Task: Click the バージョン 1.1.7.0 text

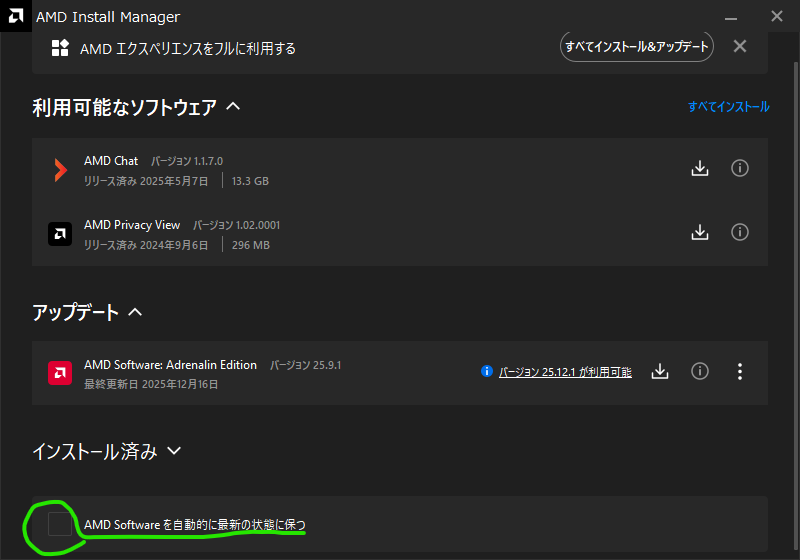Action: (x=187, y=161)
